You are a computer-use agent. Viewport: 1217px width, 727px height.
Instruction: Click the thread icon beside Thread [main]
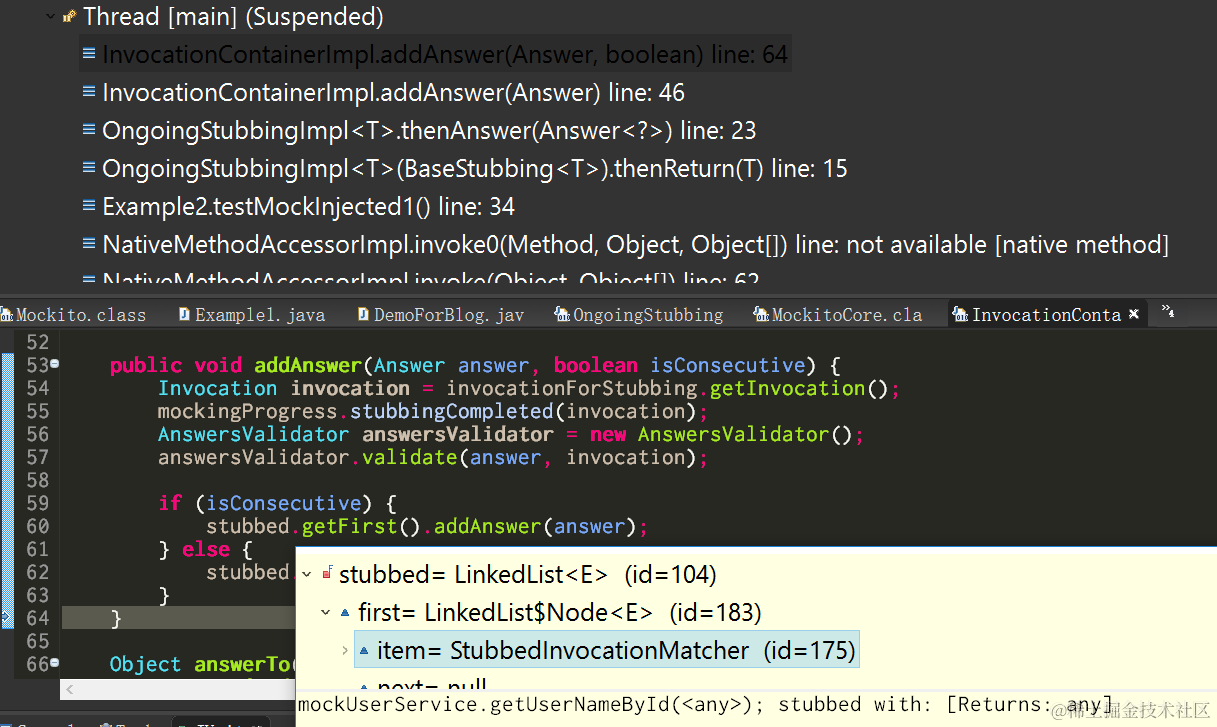69,17
